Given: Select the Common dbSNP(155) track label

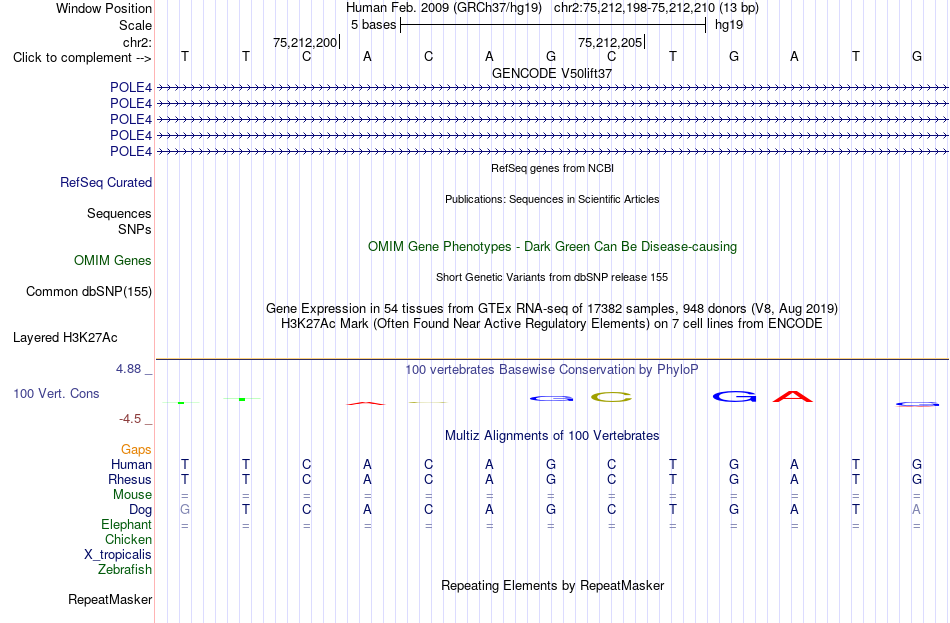Looking at the screenshot, I should tap(89, 292).
